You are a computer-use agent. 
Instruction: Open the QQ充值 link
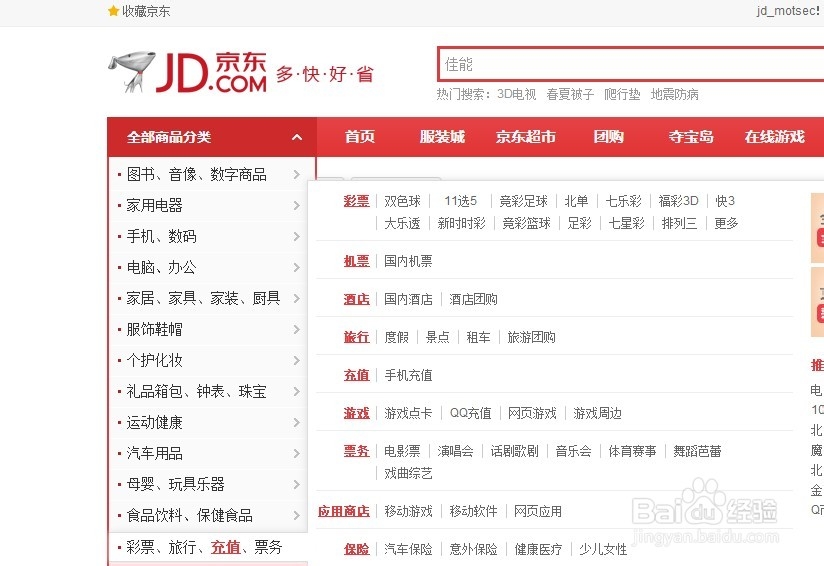[471, 414]
